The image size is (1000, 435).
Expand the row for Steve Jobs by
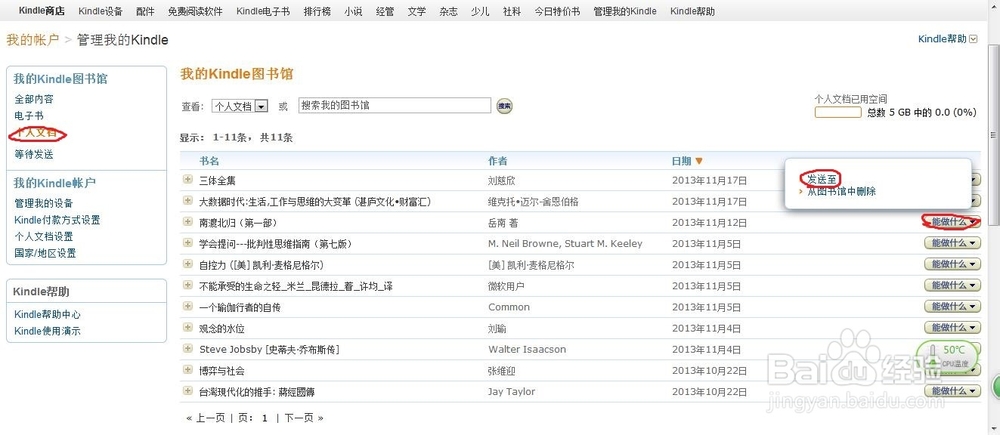[188, 349]
